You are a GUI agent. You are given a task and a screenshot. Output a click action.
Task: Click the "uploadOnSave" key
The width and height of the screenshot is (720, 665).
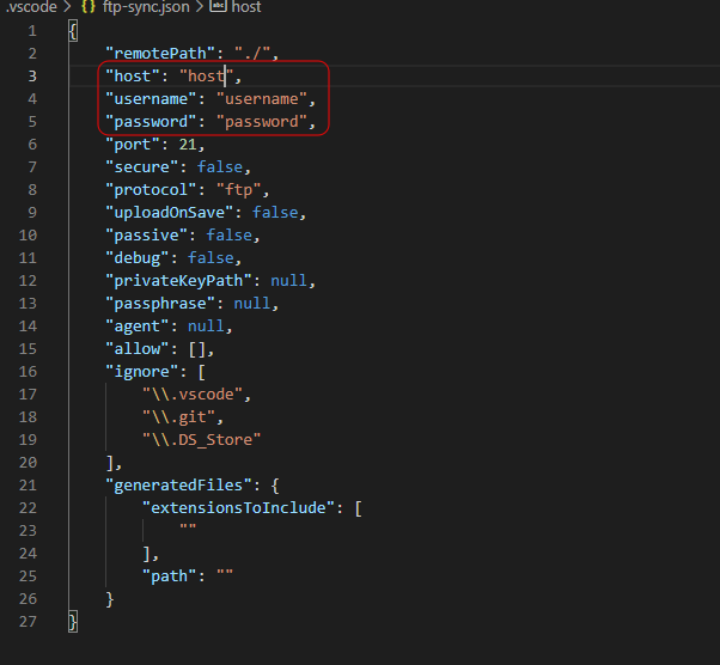[x=169, y=212]
